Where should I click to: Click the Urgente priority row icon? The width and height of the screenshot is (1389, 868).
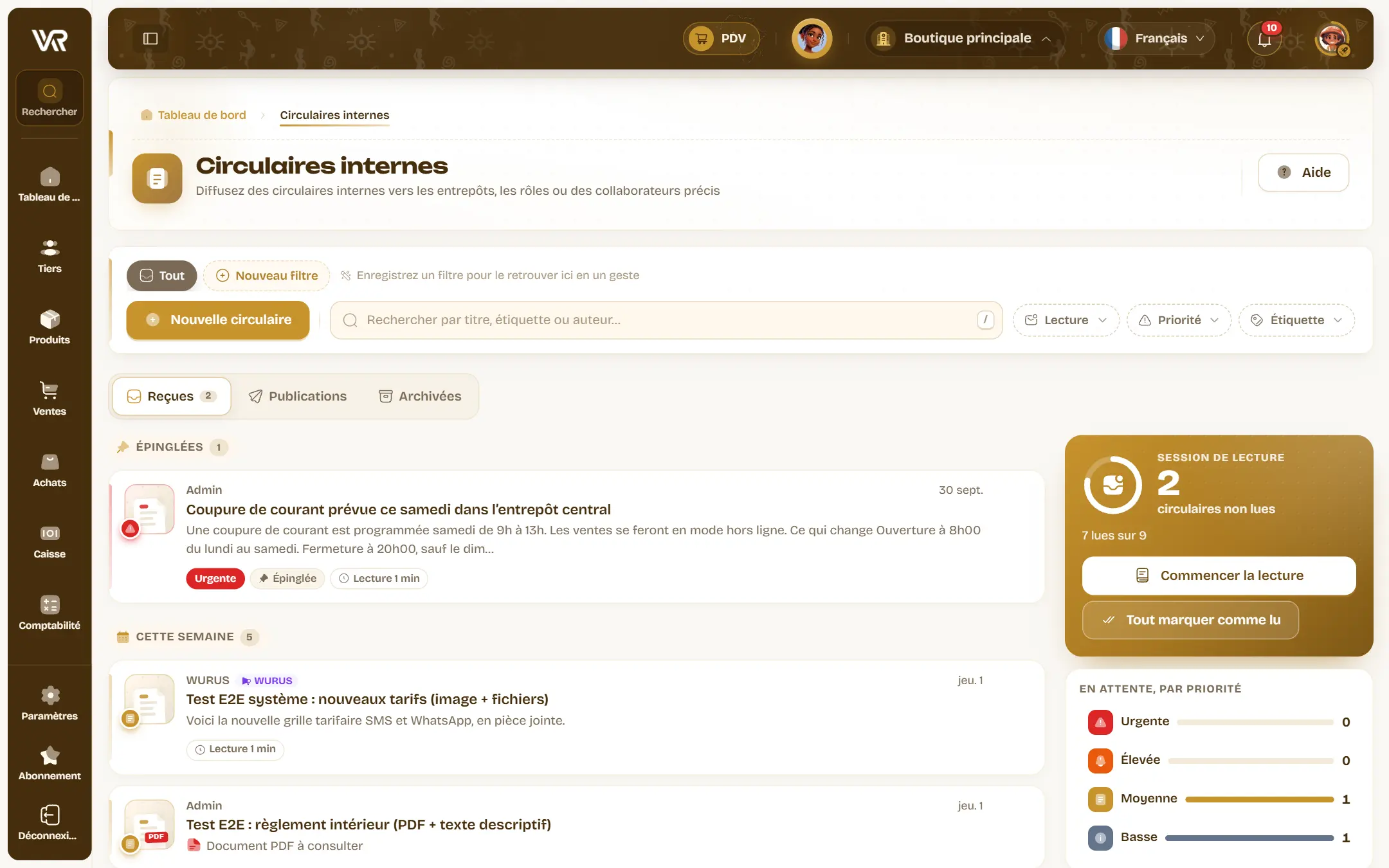1100,722
